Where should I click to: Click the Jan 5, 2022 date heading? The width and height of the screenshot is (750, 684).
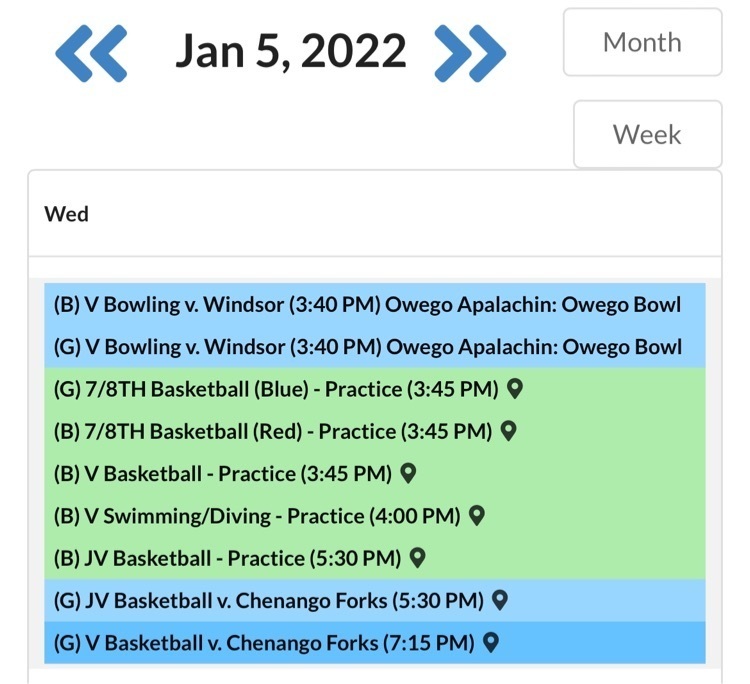[291, 52]
